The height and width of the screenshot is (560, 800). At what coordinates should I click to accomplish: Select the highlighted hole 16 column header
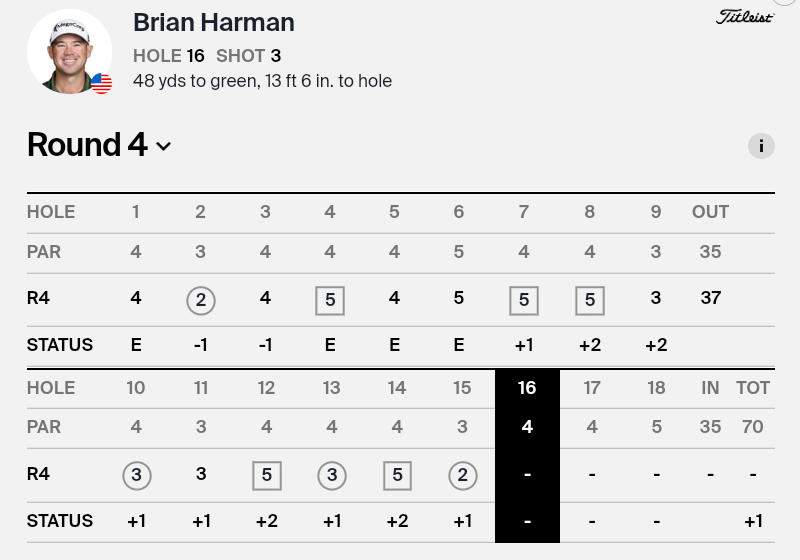click(527, 388)
